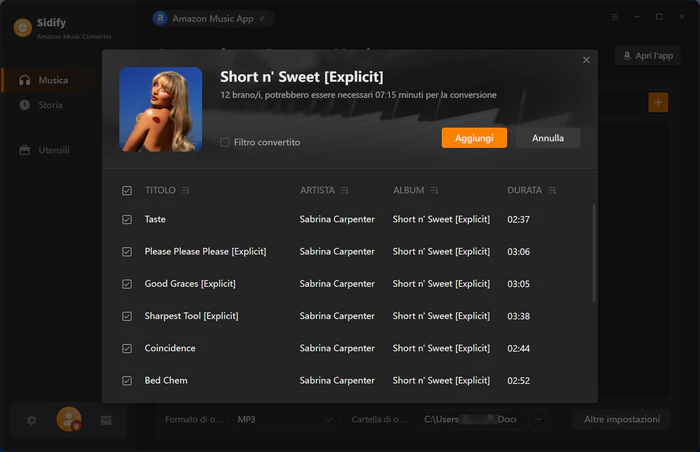Click the toolbox icon beside Utensili

(25, 150)
